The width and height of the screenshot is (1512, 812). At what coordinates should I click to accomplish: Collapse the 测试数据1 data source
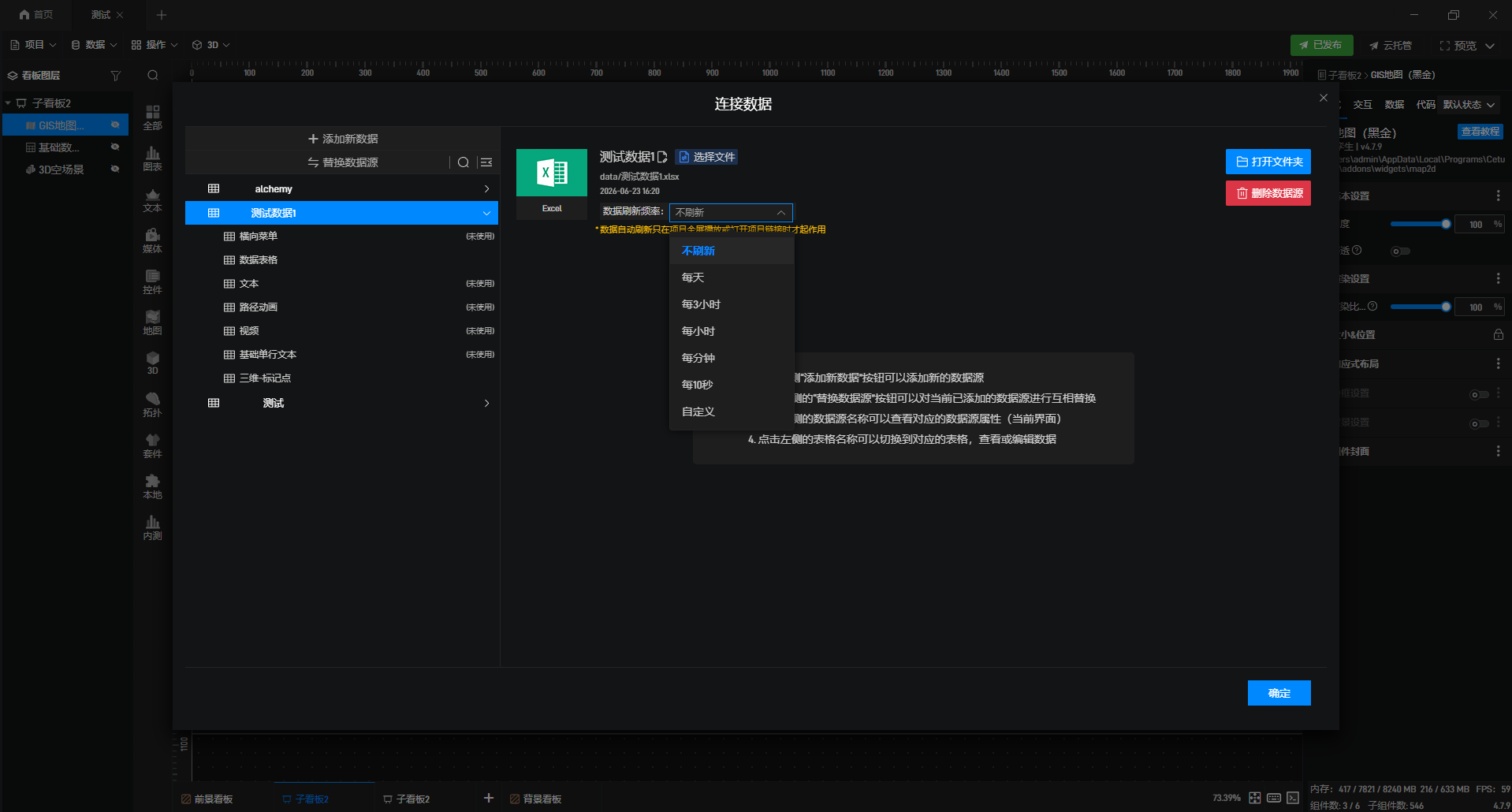(486, 213)
